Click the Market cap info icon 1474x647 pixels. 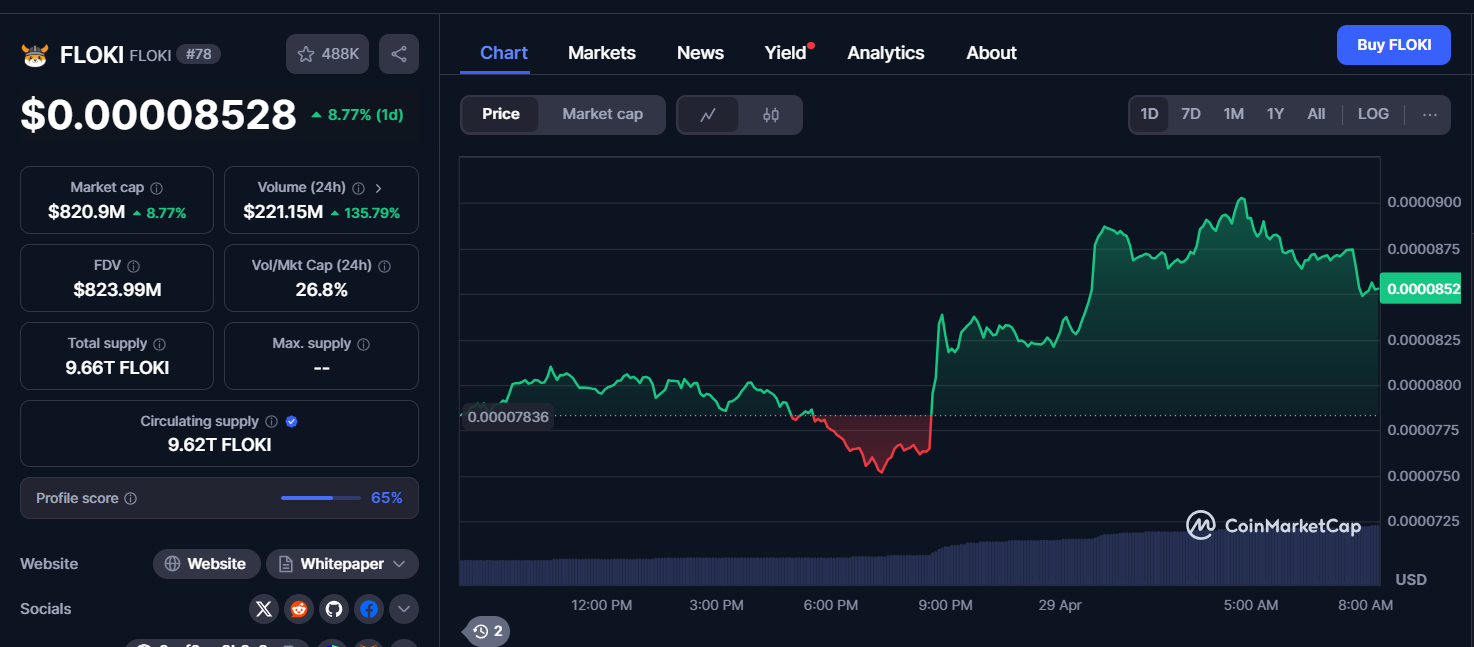[157, 188]
